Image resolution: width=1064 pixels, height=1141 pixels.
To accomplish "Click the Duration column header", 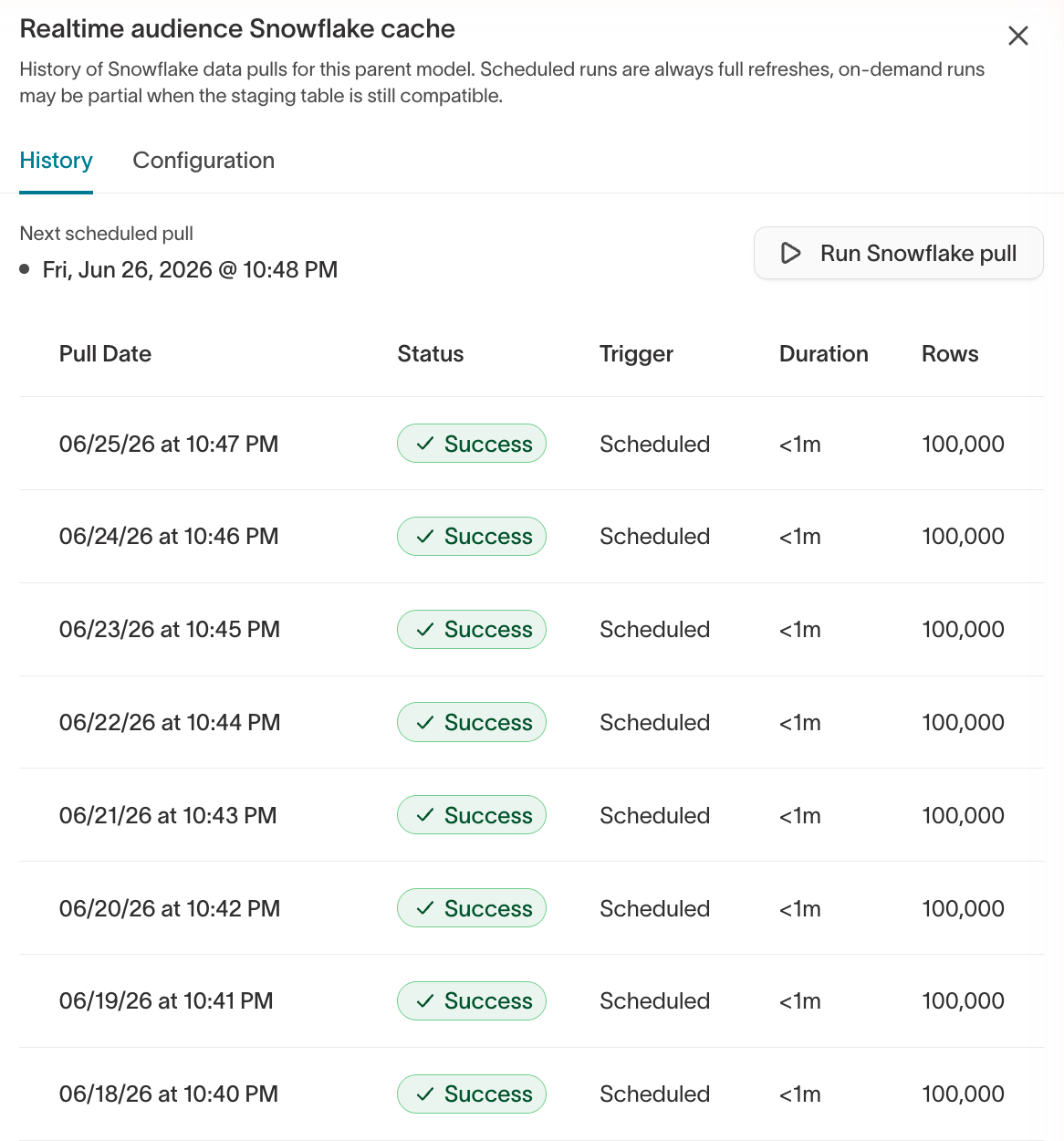I will (824, 354).
